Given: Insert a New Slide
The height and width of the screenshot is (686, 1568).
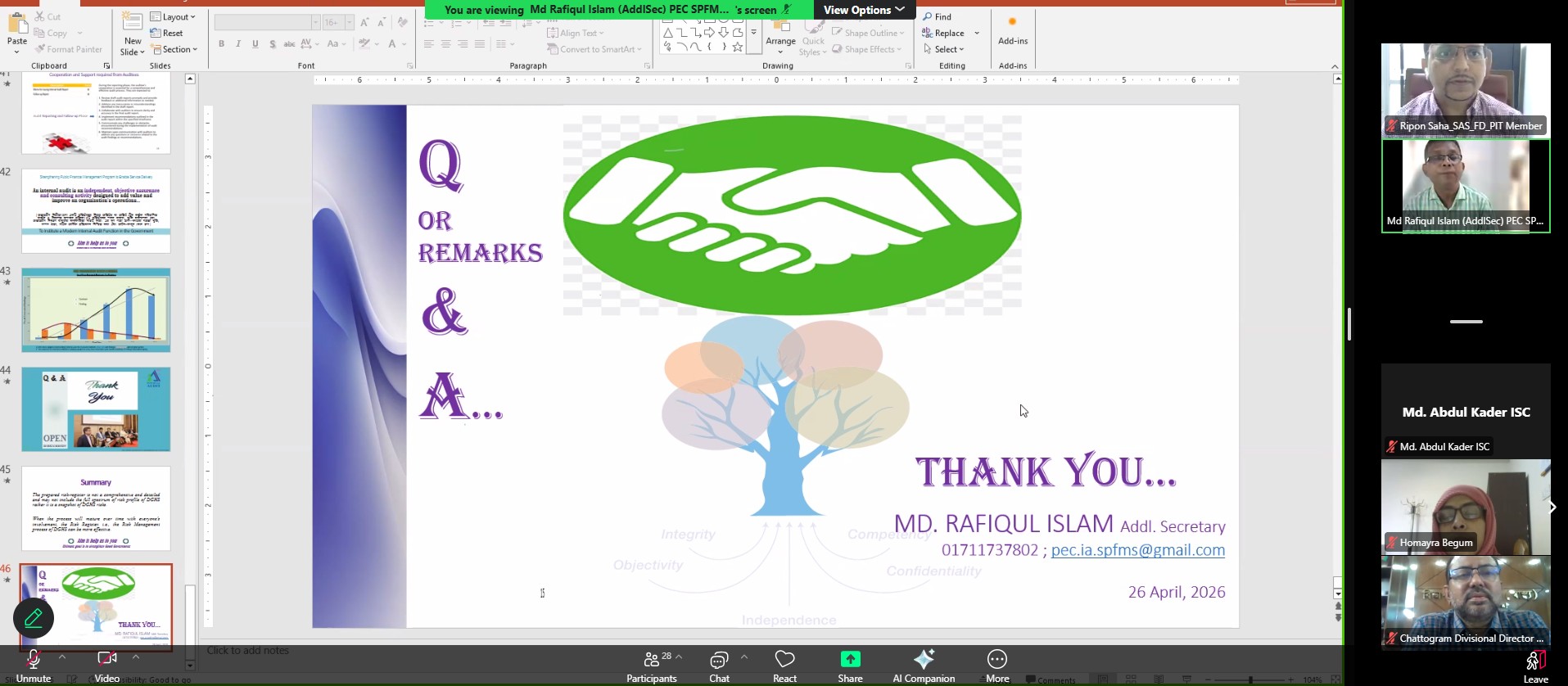Looking at the screenshot, I should 133,34.
